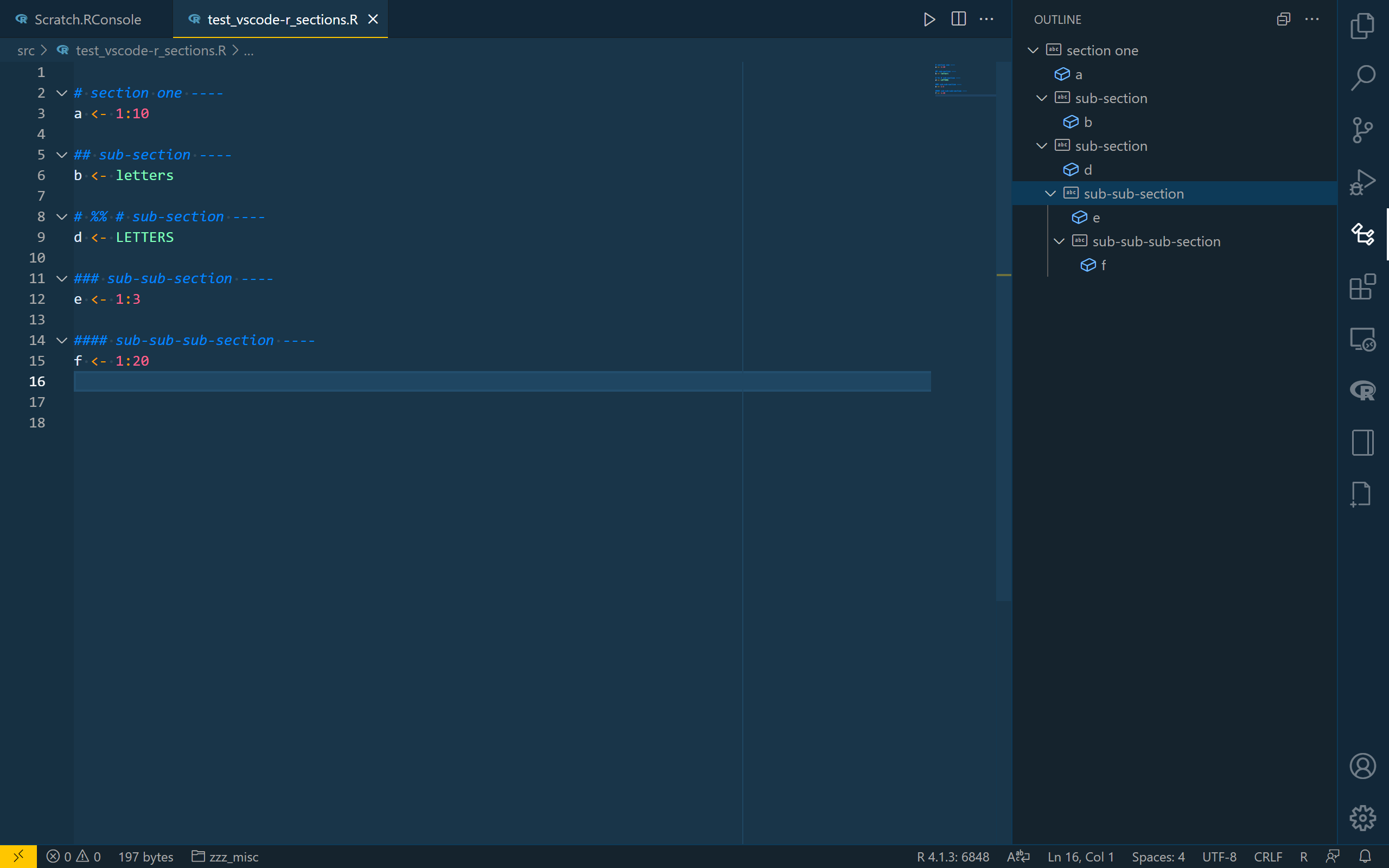The image size is (1389, 868).
Task: Fold the '#### sub-sub-sub-section' editor line
Action: point(61,341)
